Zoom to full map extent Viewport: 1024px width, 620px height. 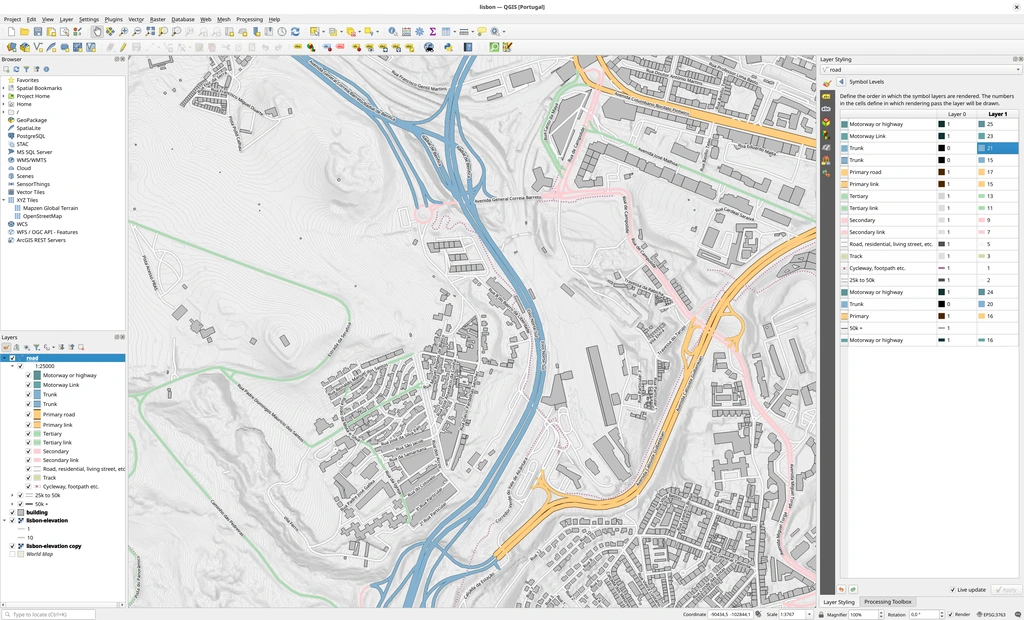pos(150,32)
